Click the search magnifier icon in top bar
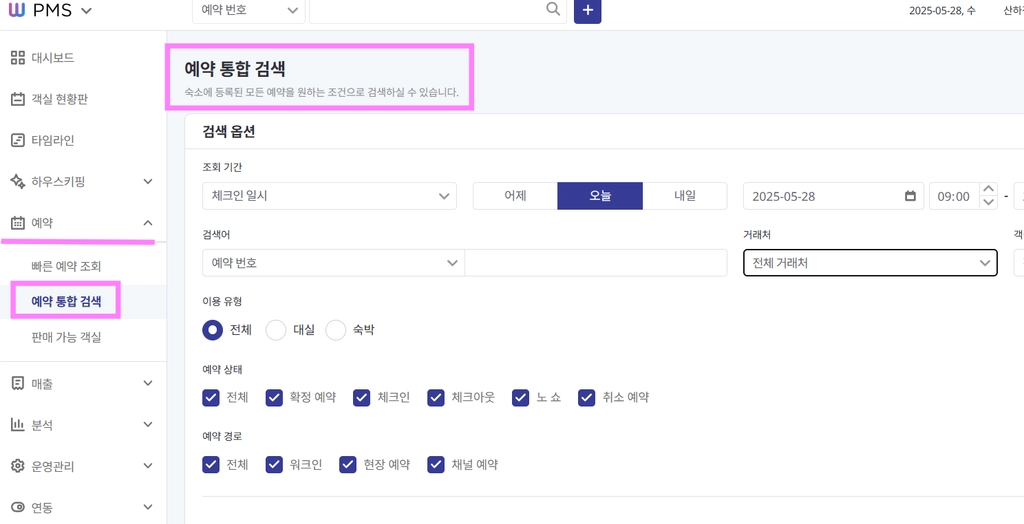 point(552,9)
